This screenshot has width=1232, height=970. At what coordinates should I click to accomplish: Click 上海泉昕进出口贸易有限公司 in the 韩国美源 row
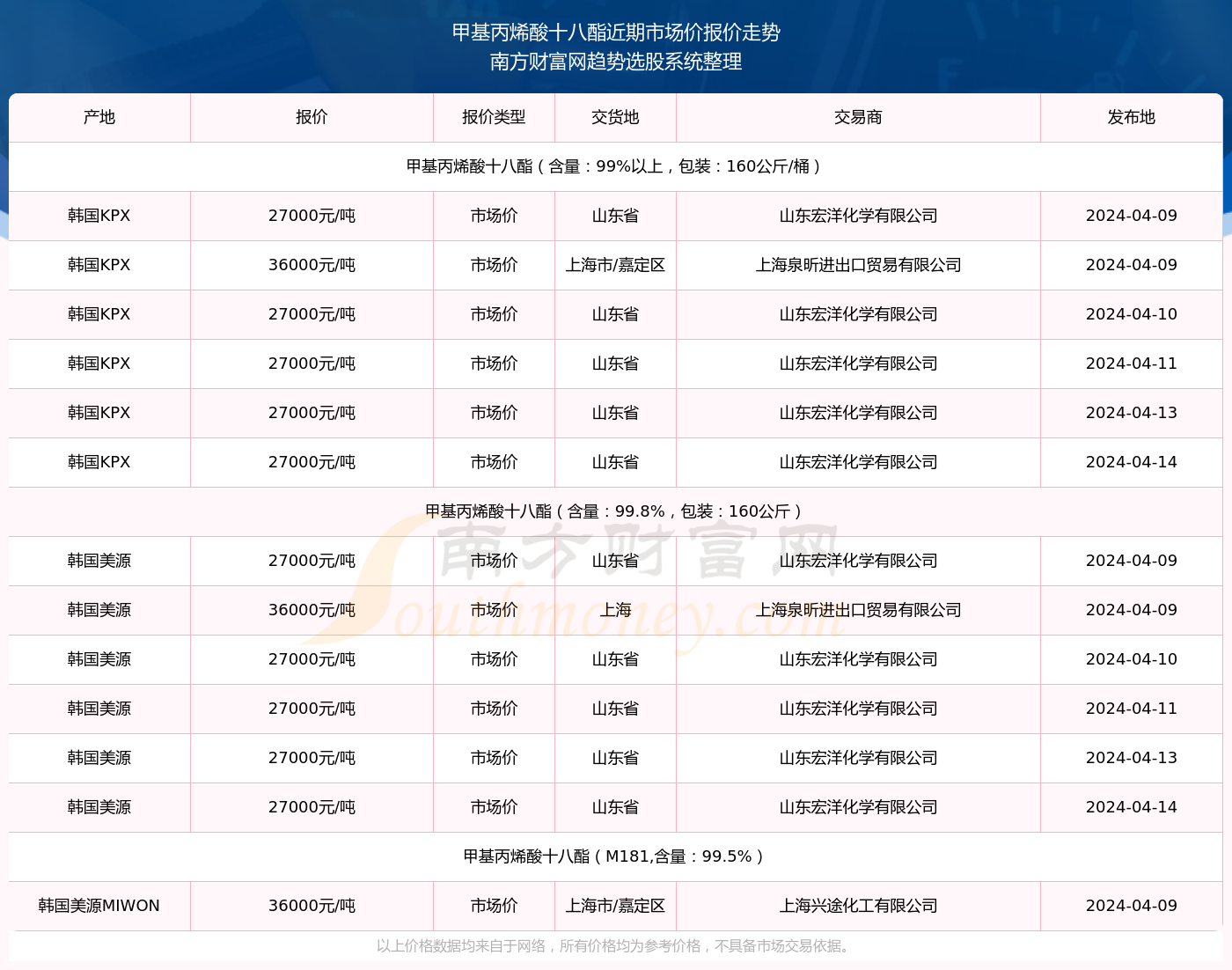pyautogui.click(x=858, y=610)
